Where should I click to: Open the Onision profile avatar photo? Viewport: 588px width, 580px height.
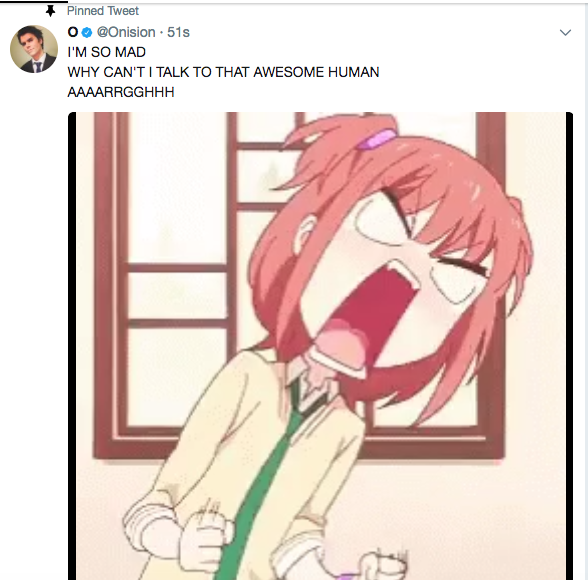[x=34, y=49]
